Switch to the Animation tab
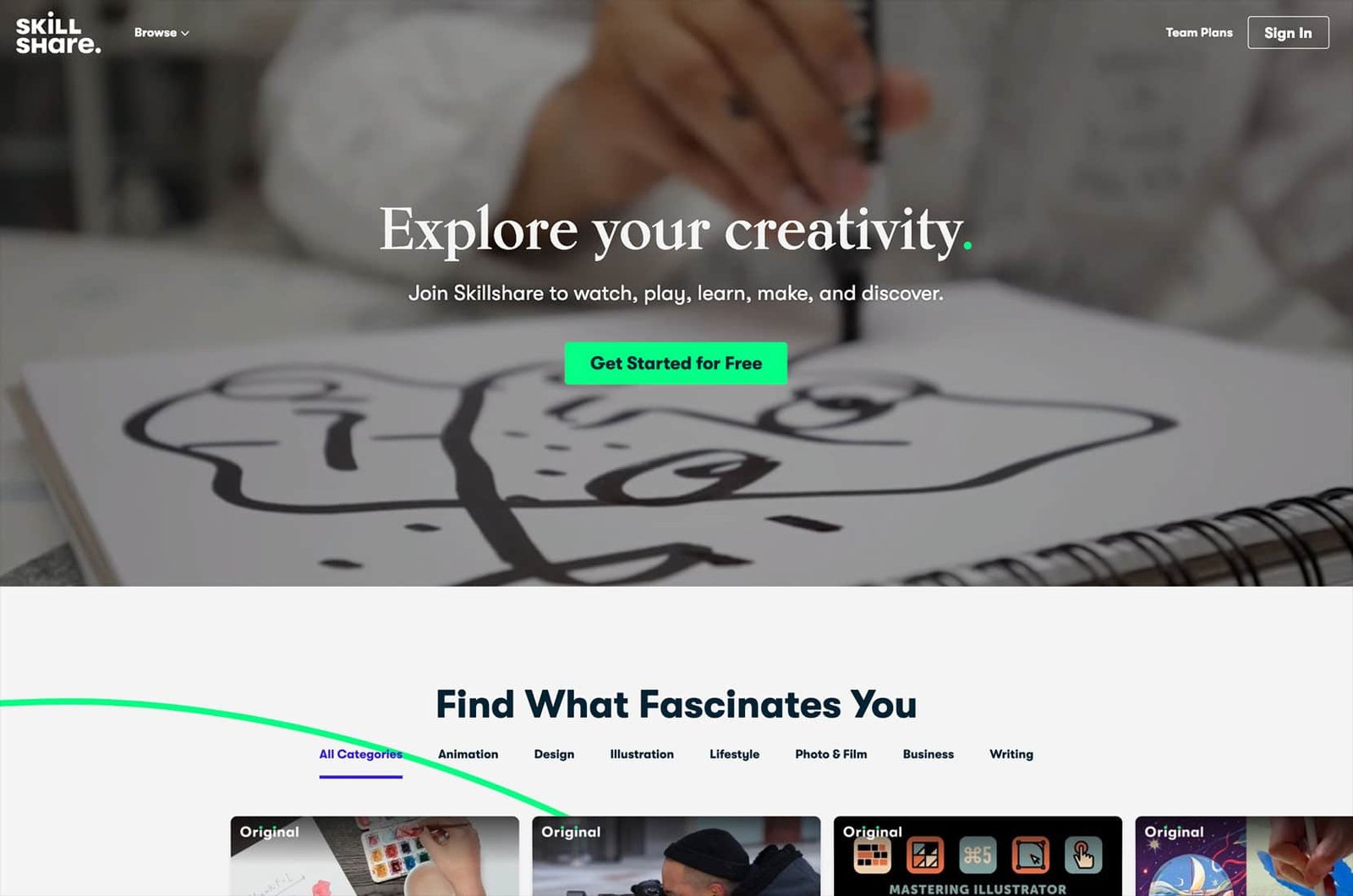Viewport: 1353px width, 896px height. 468,754
